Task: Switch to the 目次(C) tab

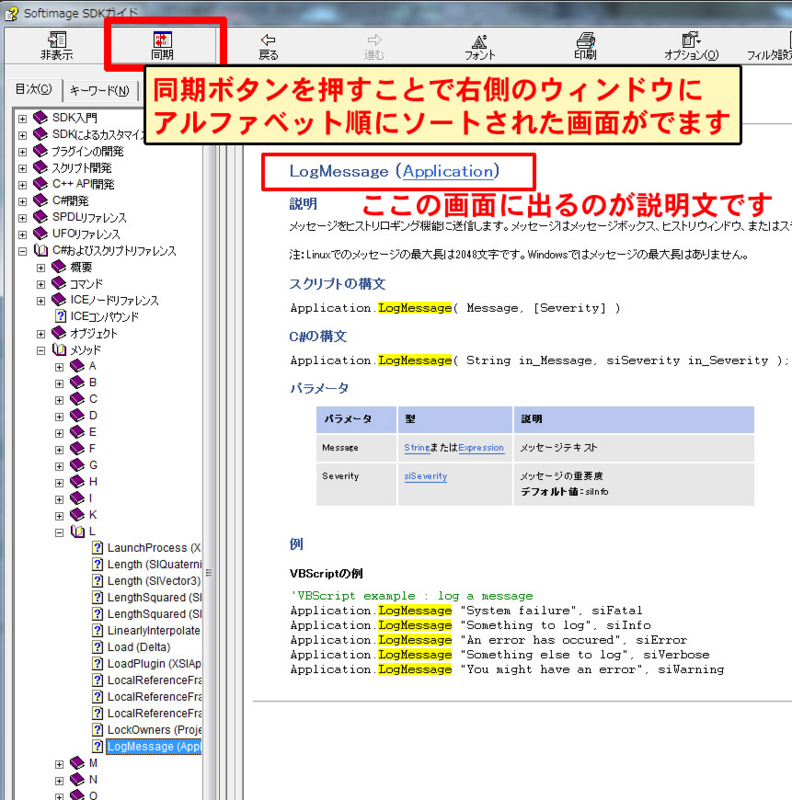Action: click(x=34, y=89)
